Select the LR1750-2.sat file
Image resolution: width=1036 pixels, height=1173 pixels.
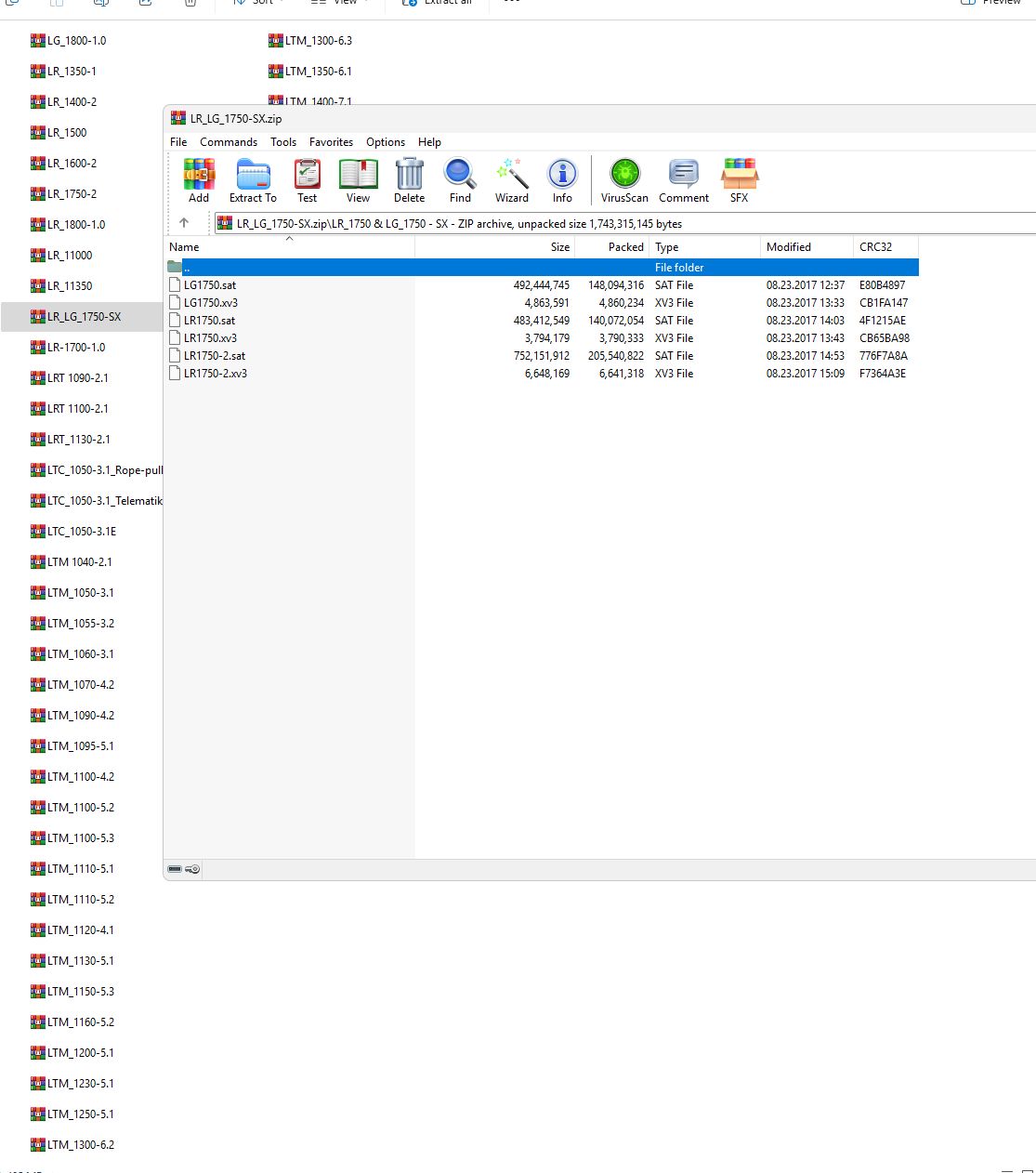point(215,356)
